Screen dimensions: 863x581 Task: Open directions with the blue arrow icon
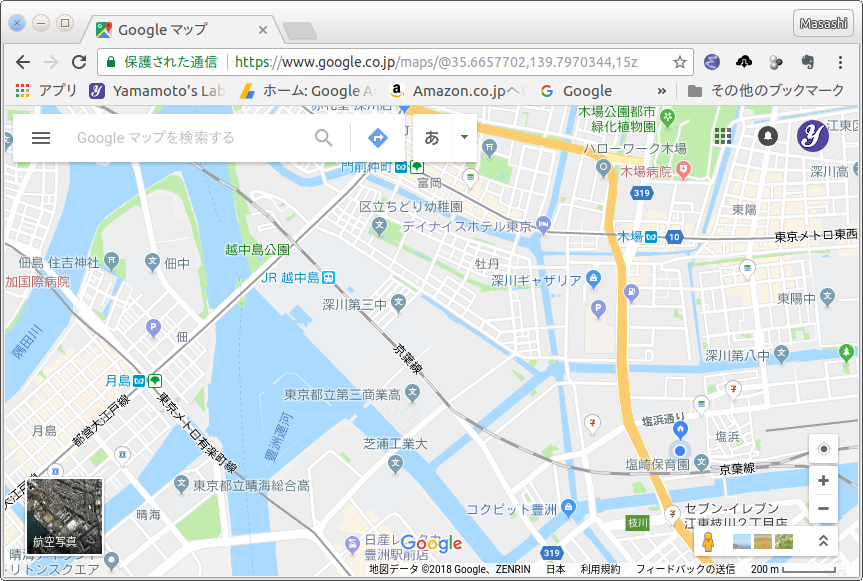pos(378,138)
